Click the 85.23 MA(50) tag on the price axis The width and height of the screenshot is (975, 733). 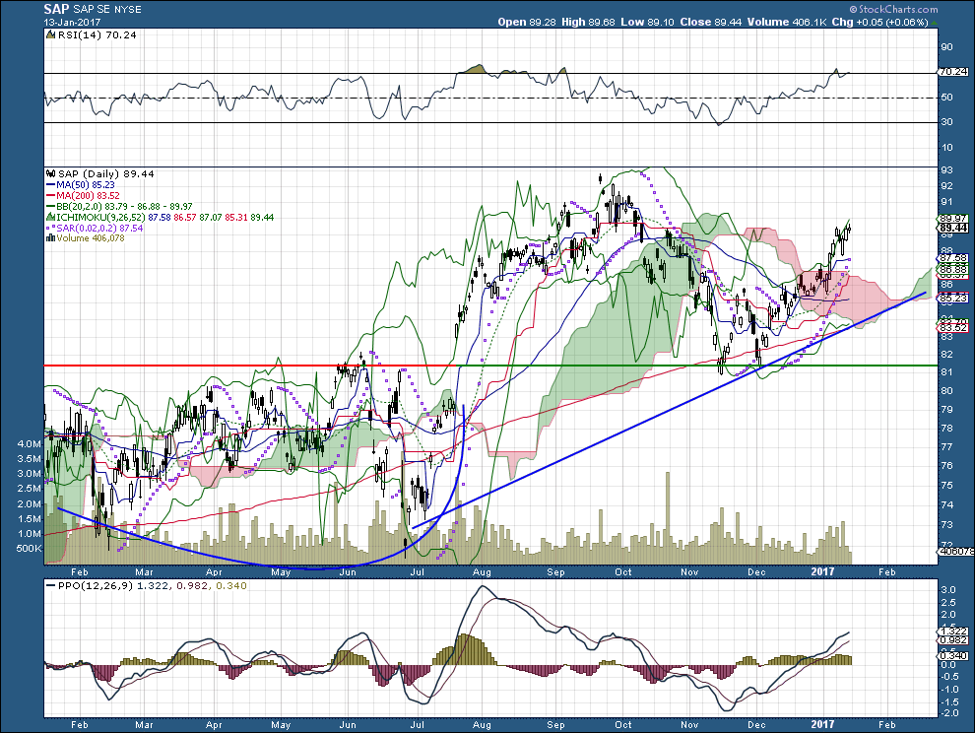(x=953, y=299)
